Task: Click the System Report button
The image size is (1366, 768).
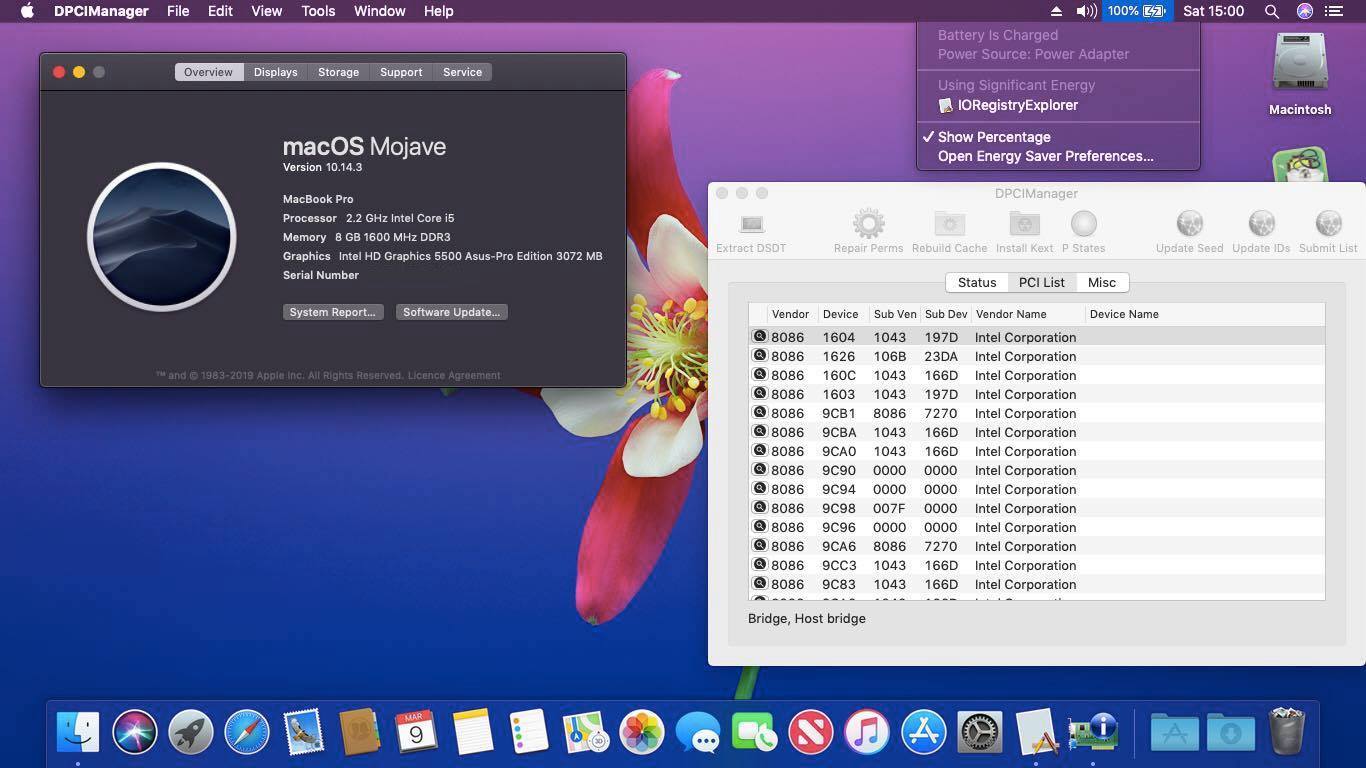Action: click(332, 312)
